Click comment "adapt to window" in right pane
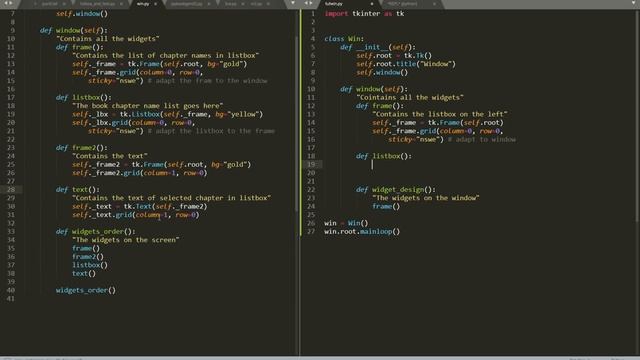The width and height of the screenshot is (640, 360). coord(482,140)
